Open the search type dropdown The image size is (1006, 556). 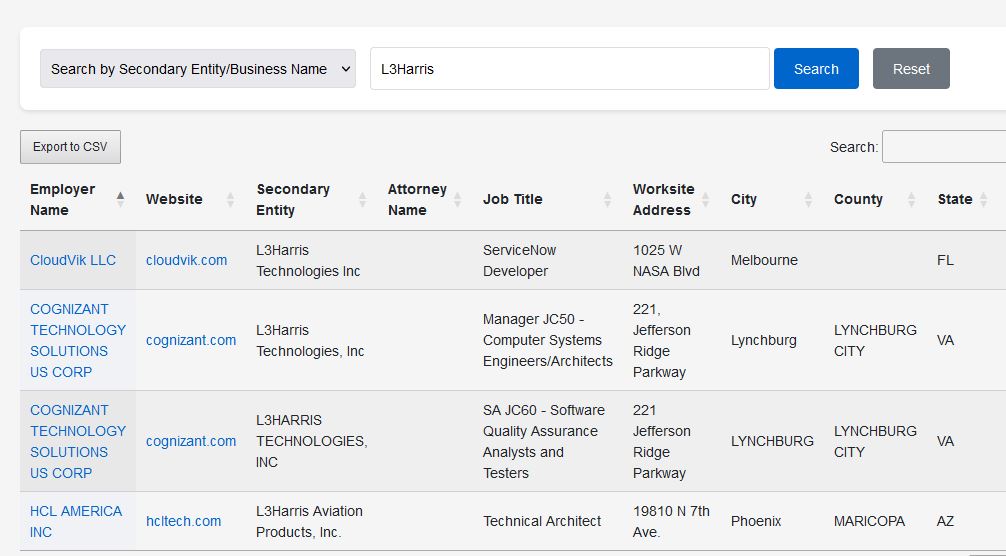click(198, 69)
